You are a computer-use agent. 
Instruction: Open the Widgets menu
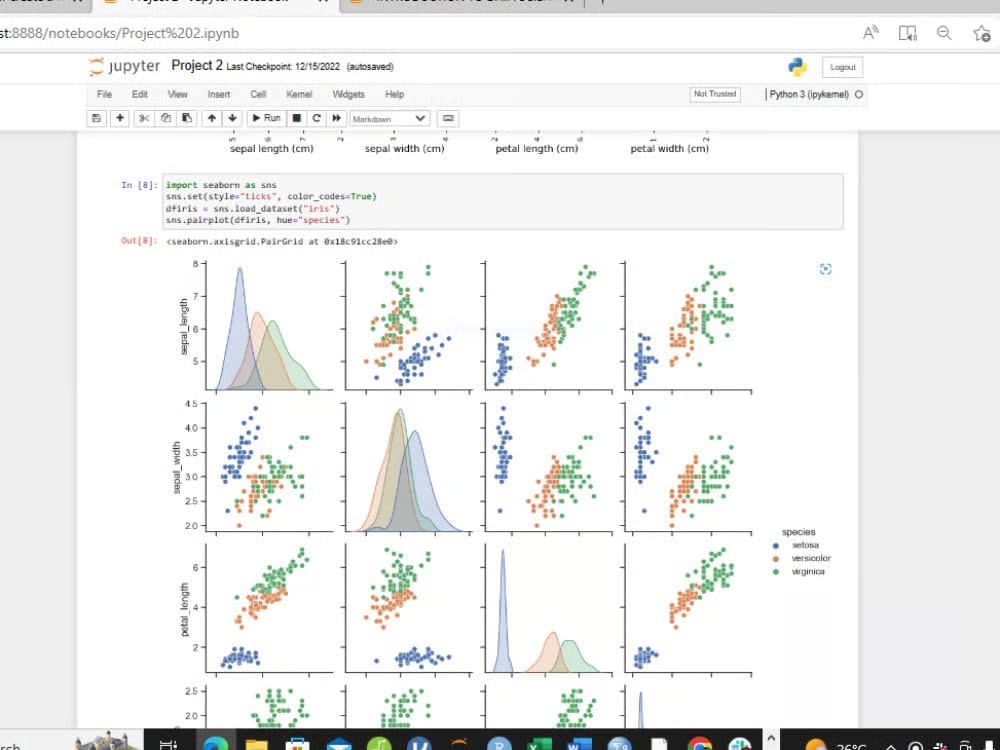coord(348,94)
